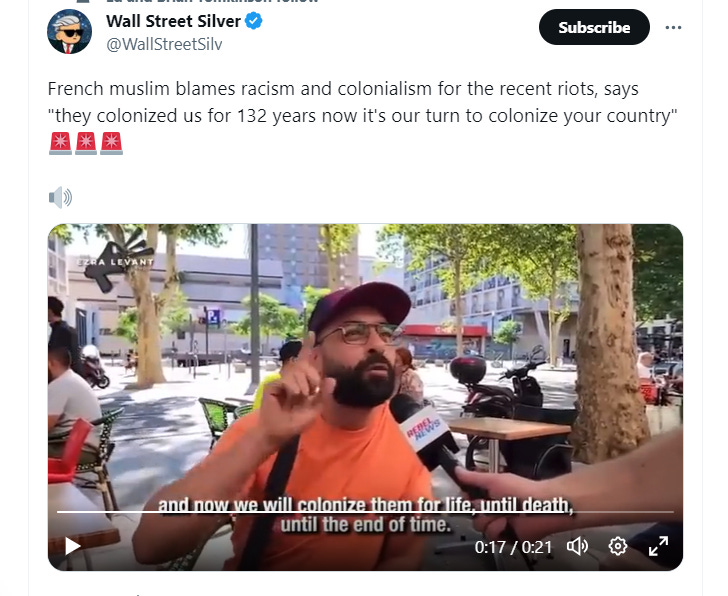This screenshot has height=596, width=728.
Task: Mute the video using the volume icon
Action: (577, 546)
